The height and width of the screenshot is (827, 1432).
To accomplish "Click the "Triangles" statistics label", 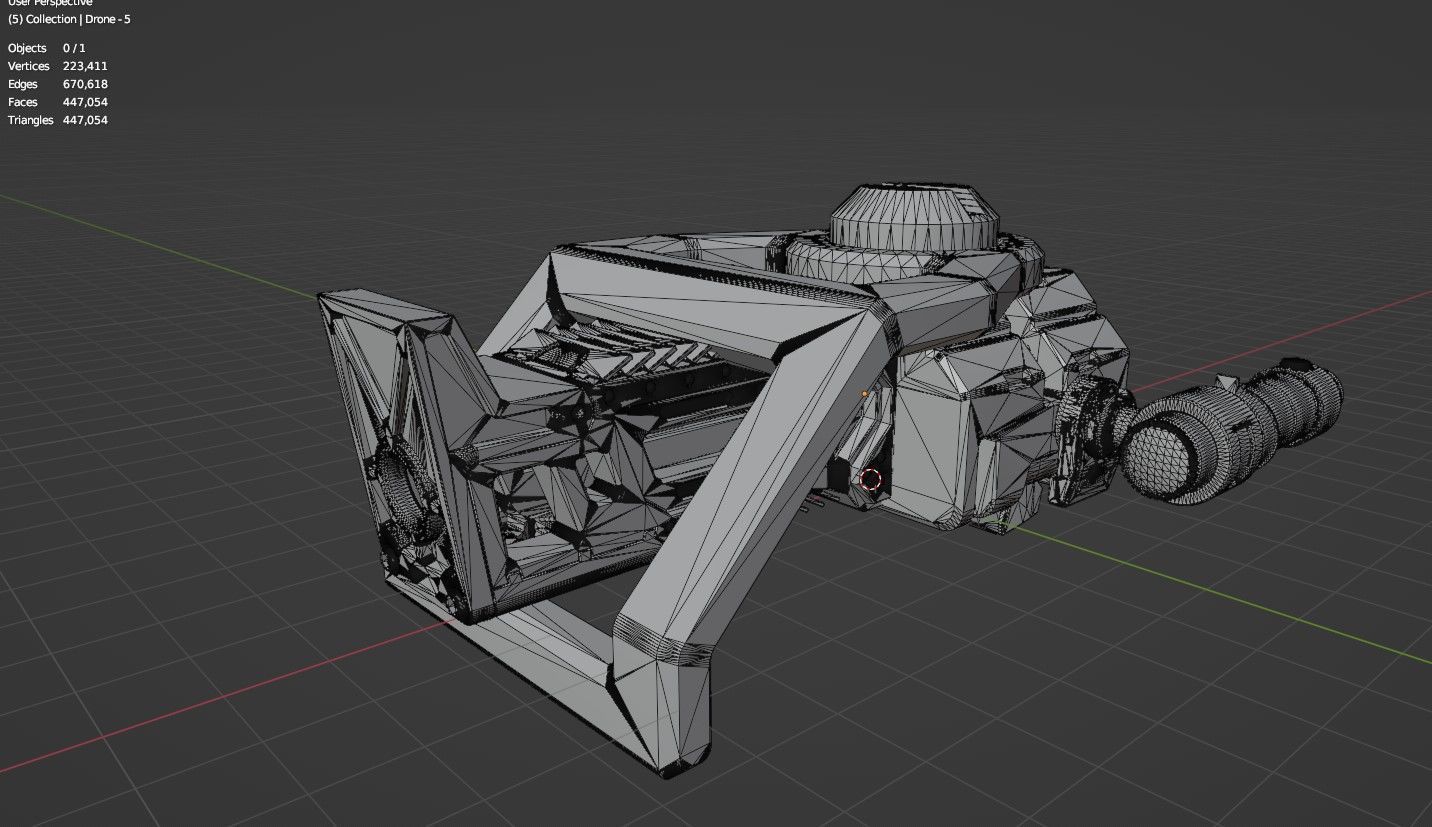I will 31,120.
